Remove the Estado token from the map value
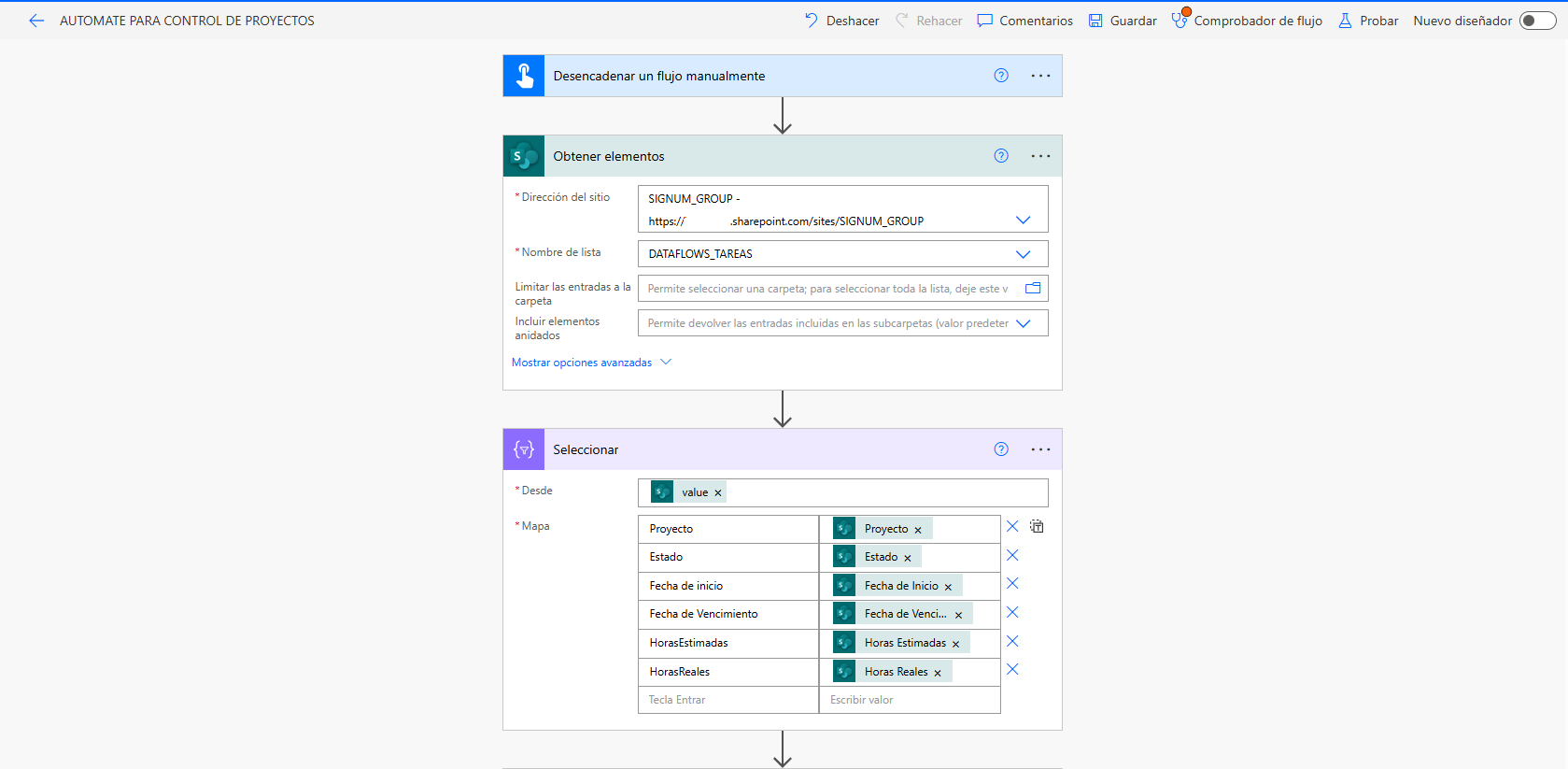1568x769 pixels. pyautogui.click(x=908, y=558)
